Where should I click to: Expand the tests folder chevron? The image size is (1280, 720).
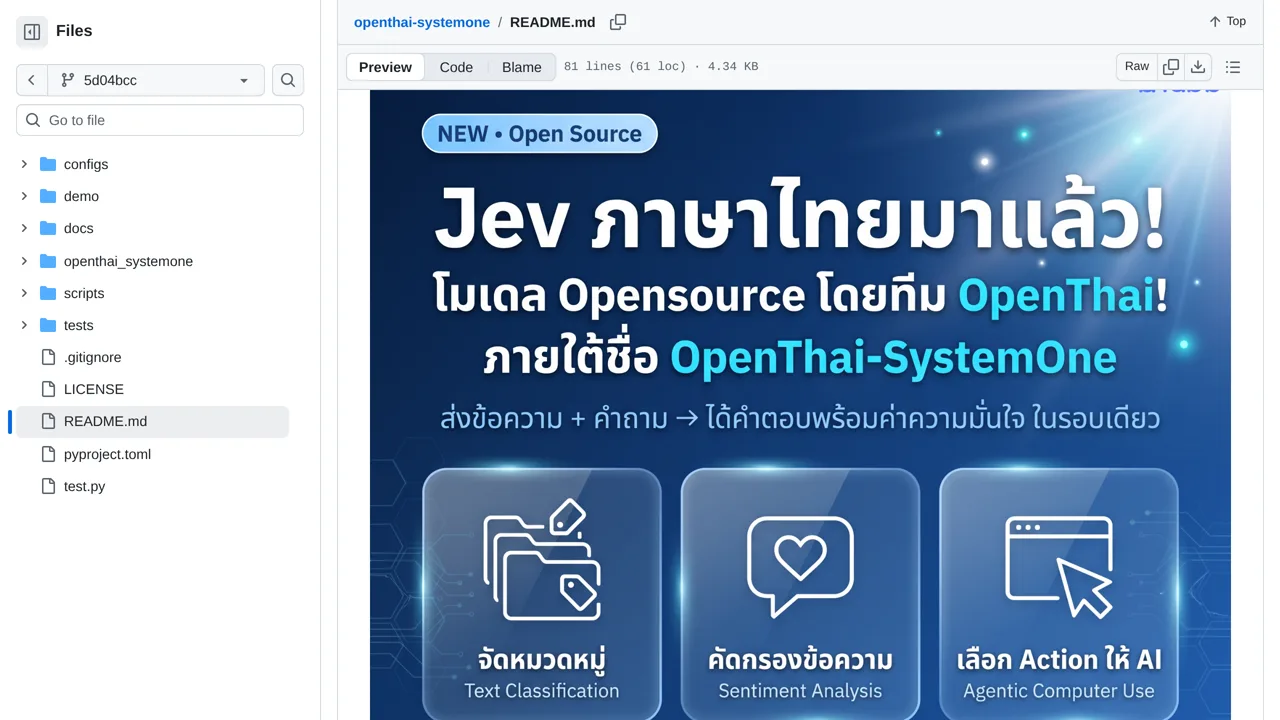(x=24, y=325)
